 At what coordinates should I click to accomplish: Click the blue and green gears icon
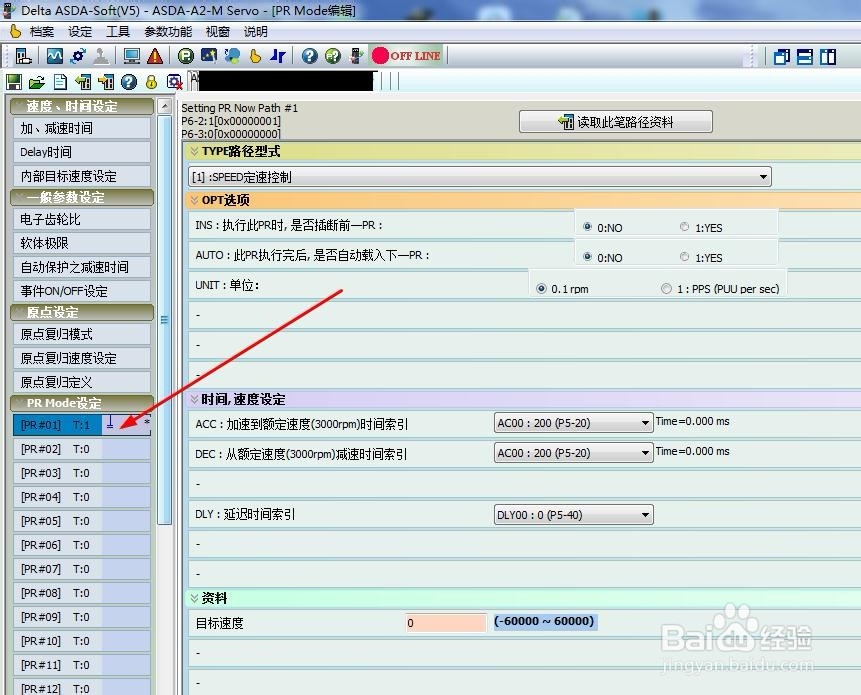pyautogui.click(x=232, y=56)
